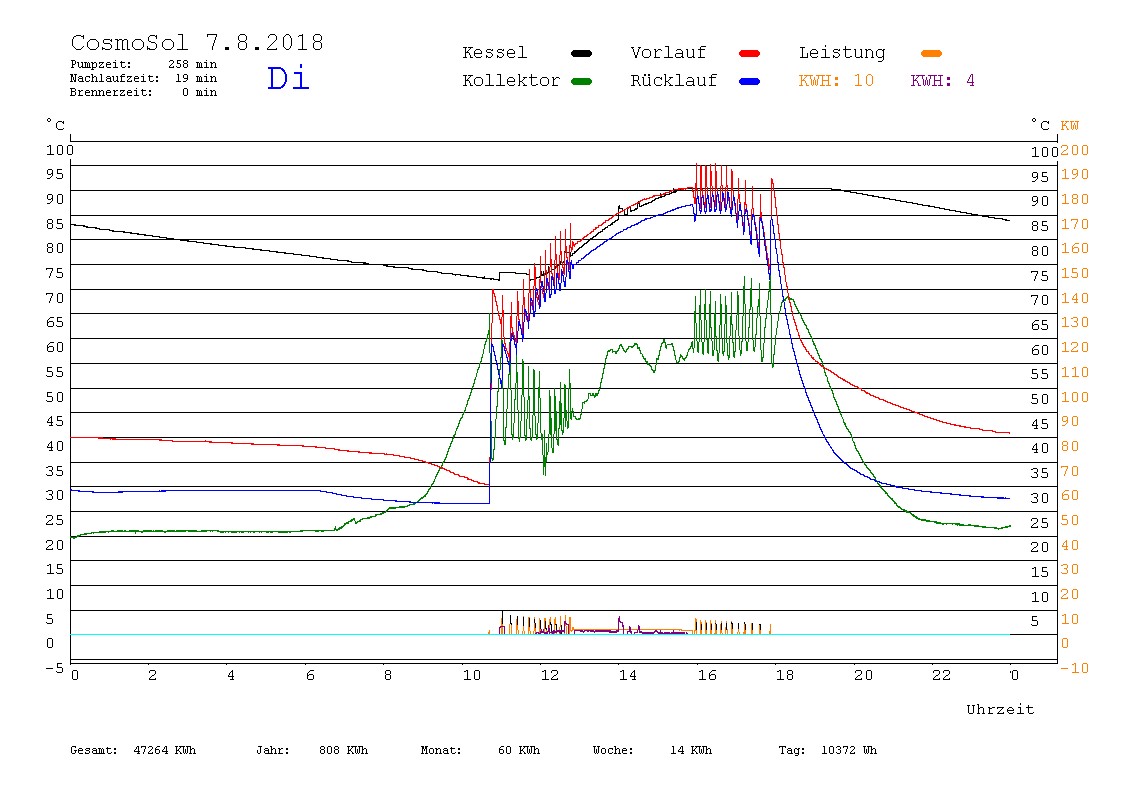The image size is (1148, 812).
Task: Select the chart title 'CosmoSol 7.8.2018'
Action: tap(197, 42)
